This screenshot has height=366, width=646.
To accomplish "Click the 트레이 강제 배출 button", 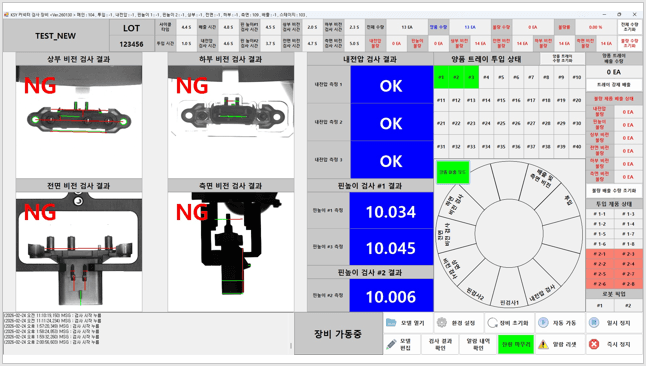I will click(614, 84).
